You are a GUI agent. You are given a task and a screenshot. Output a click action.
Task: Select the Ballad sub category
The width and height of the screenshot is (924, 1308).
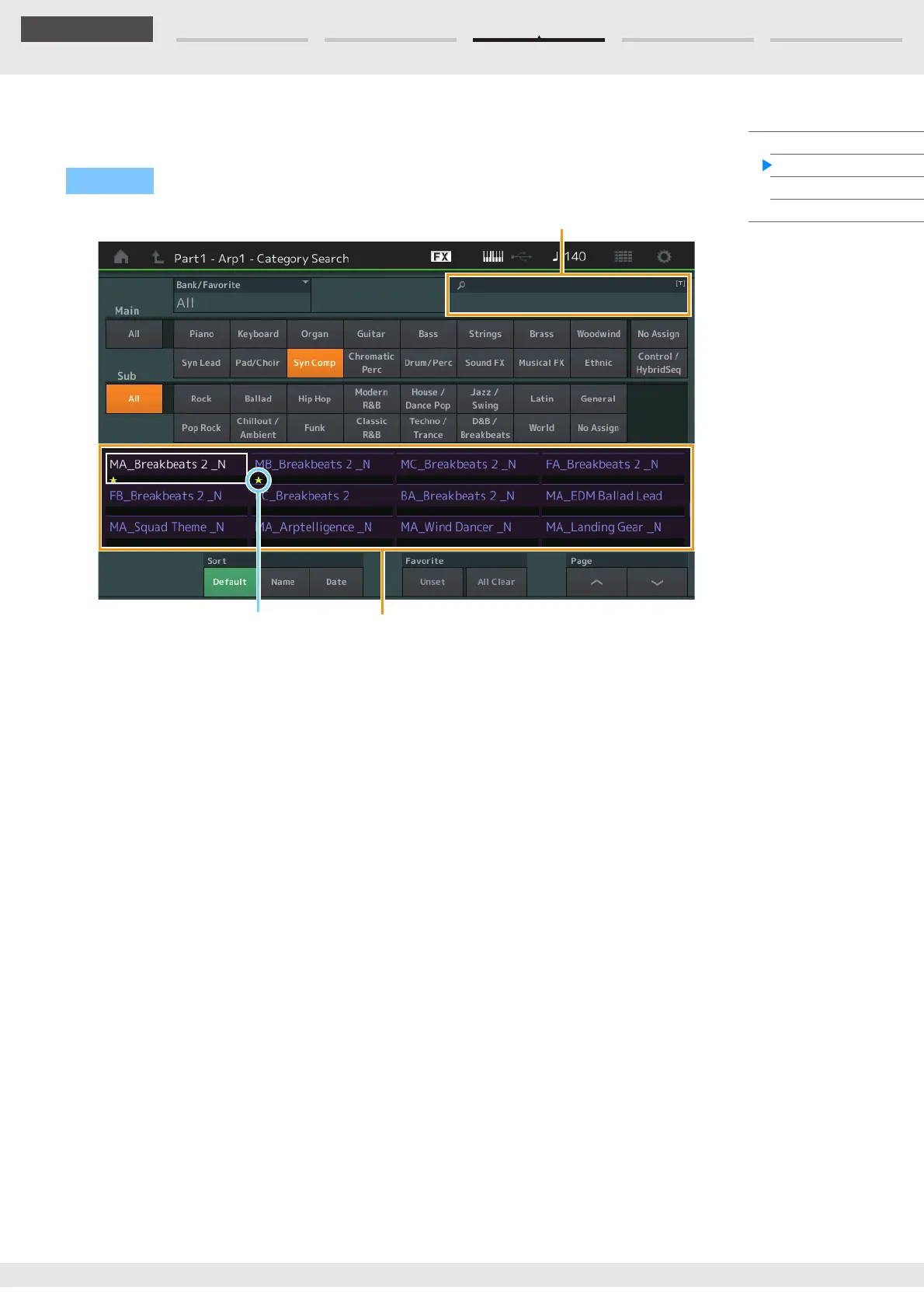pos(259,398)
